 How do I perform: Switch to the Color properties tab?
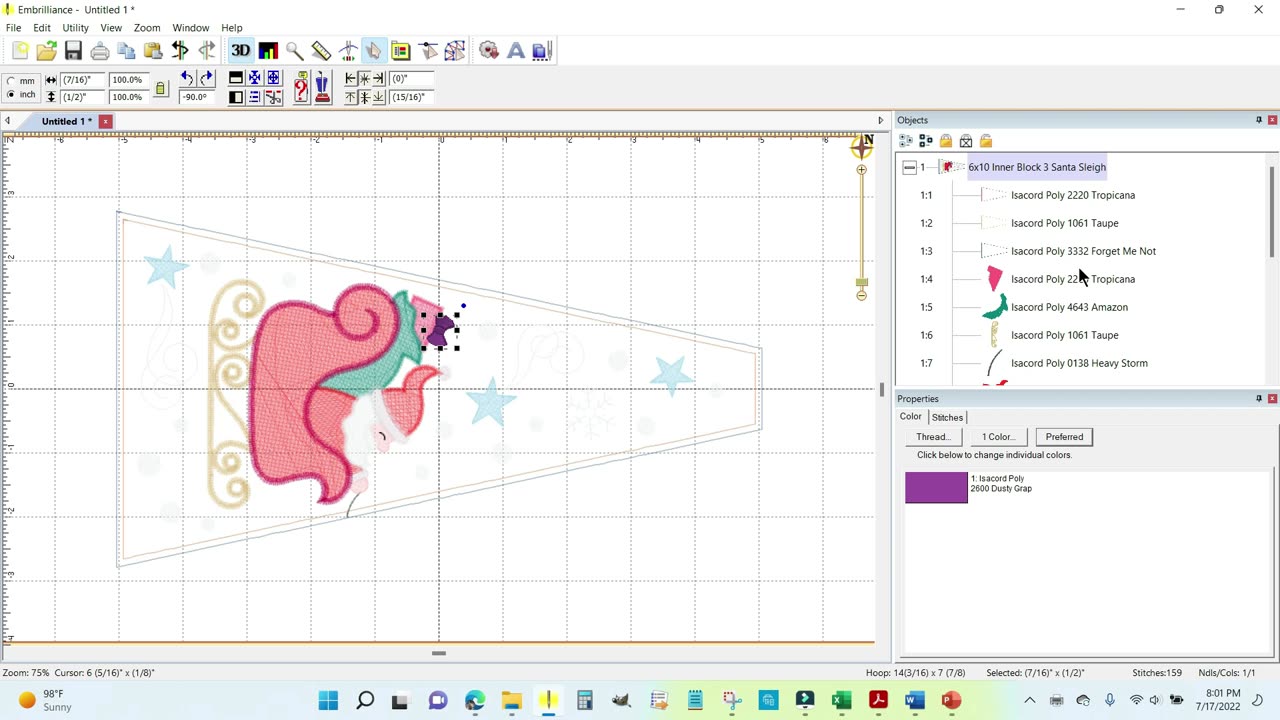[x=910, y=417]
